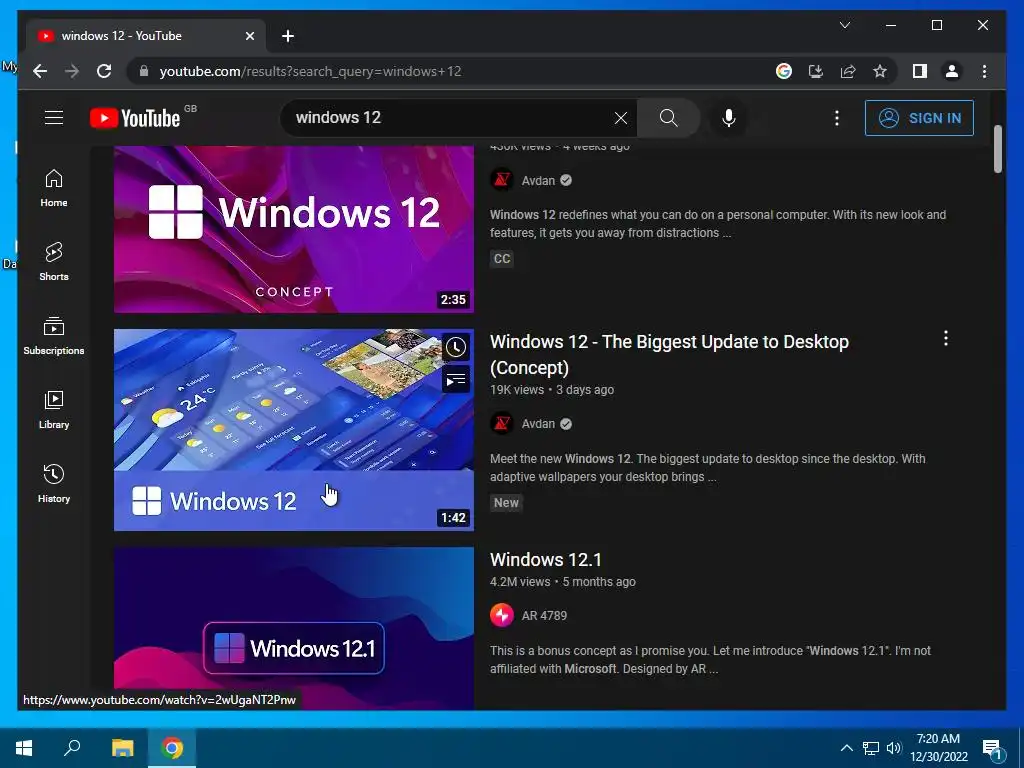The image size is (1024, 768).
Task: Click the 'Windows 12 redefines' description text
Action: click(x=718, y=223)
